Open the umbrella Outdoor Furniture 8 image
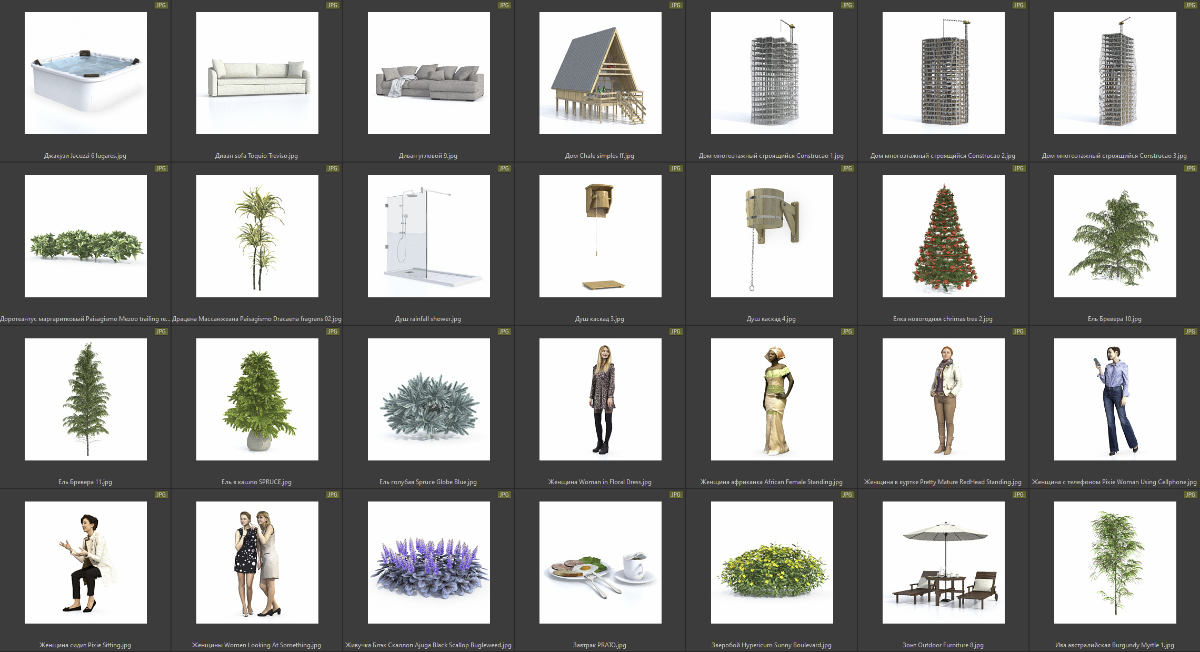 (943, 562)
